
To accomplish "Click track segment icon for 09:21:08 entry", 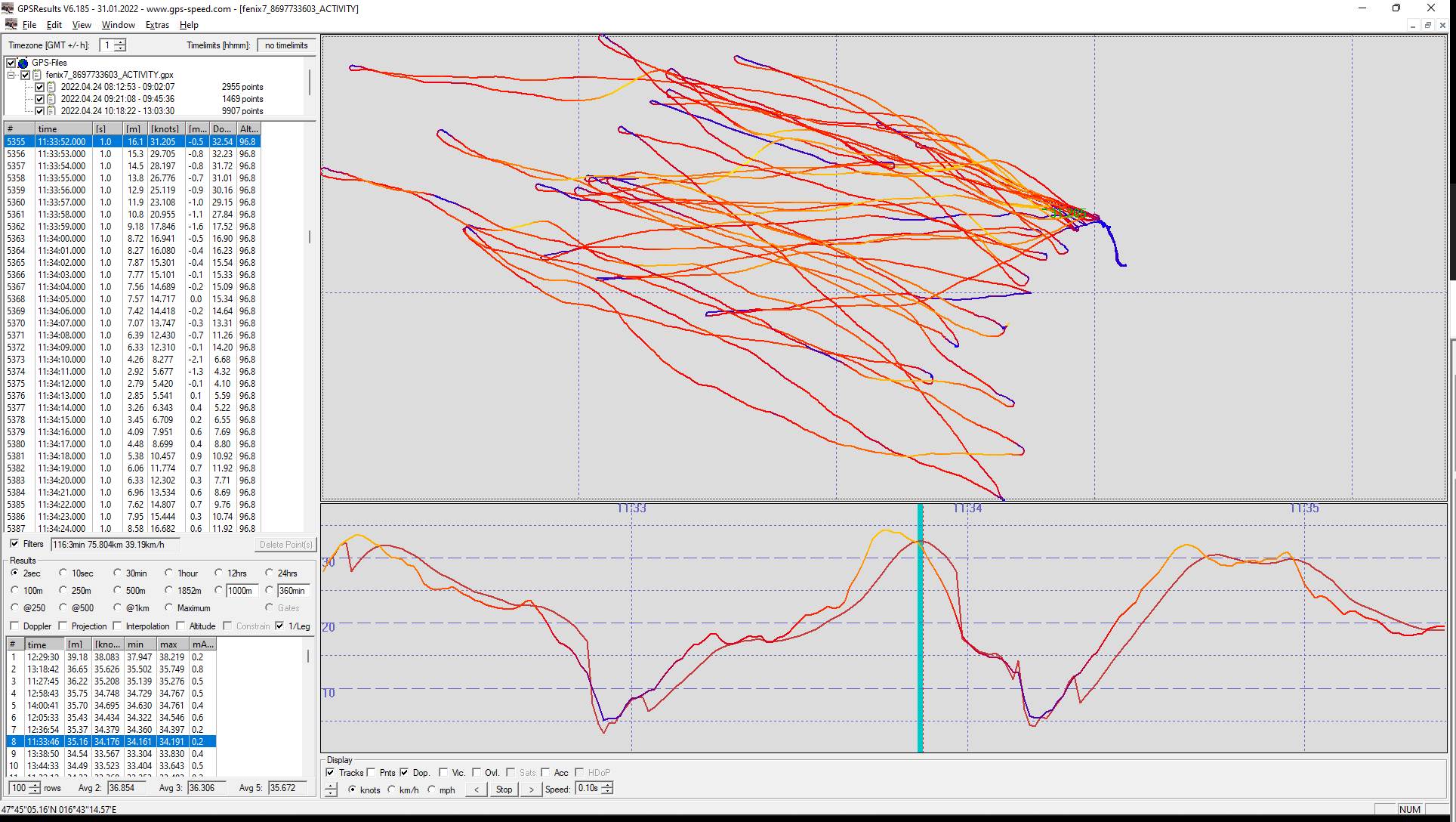I will pos(51,99).
